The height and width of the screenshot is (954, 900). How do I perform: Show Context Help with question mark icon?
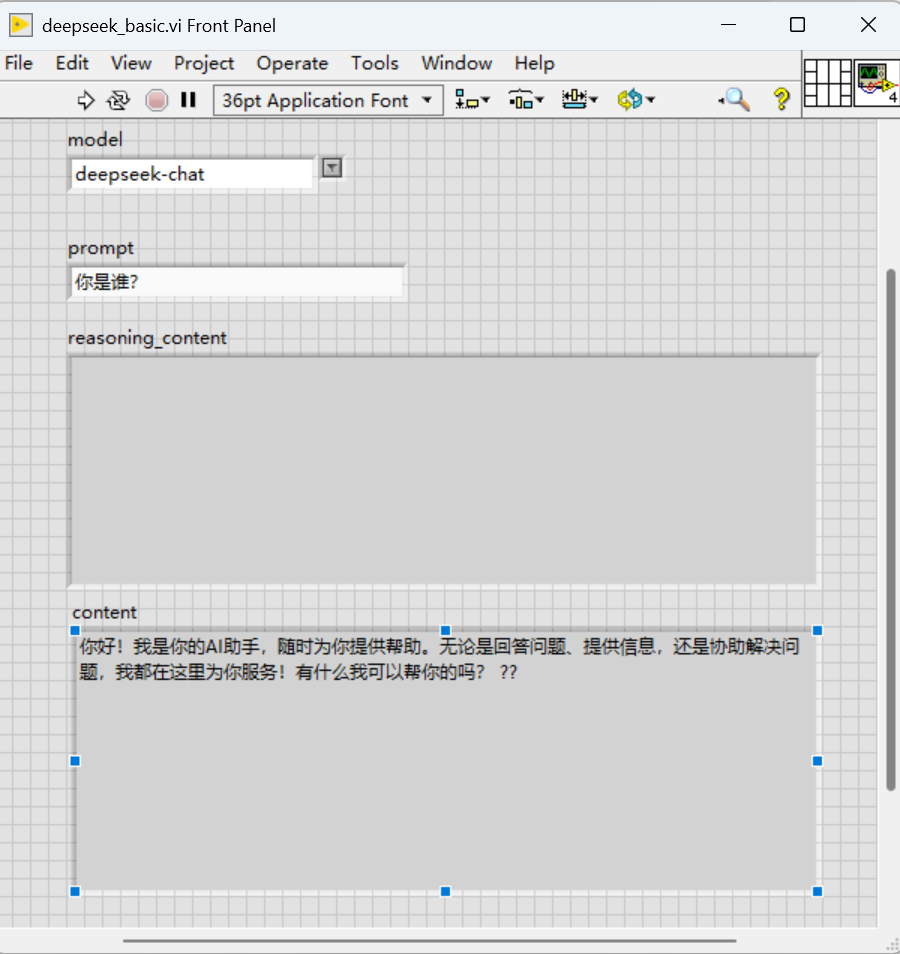click(x=782, y=100)
